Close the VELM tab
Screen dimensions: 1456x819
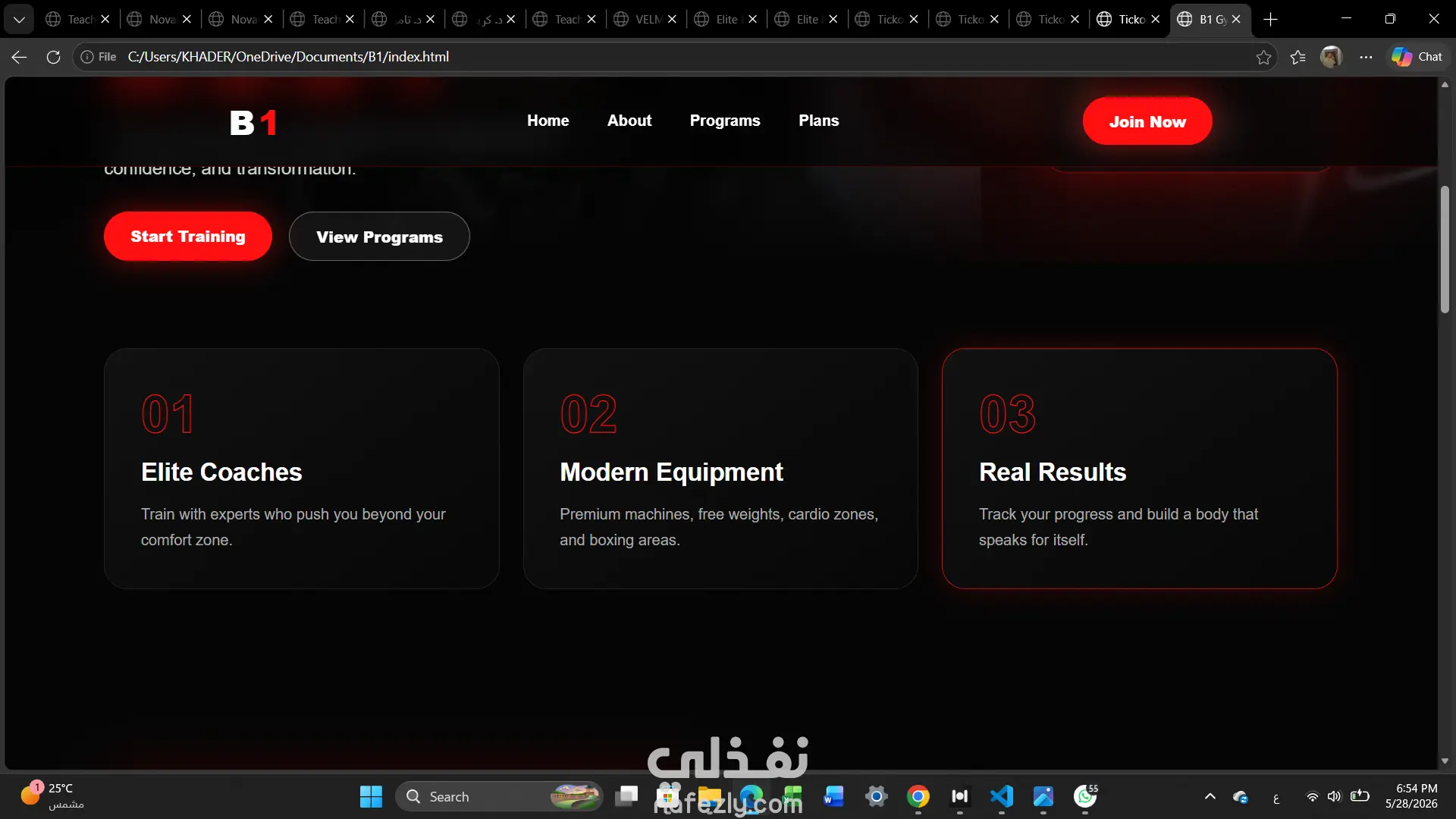672,20
